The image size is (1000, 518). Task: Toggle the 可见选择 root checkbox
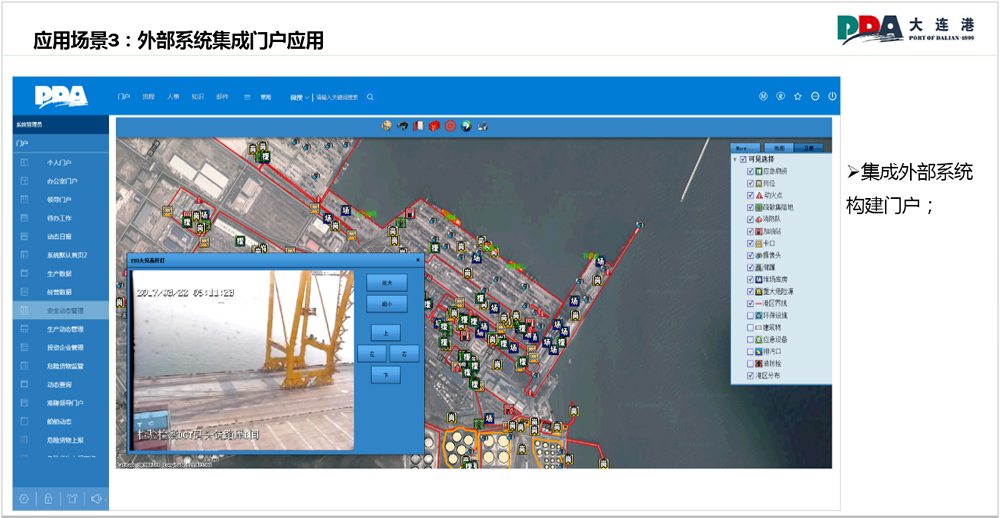(744, 159)
